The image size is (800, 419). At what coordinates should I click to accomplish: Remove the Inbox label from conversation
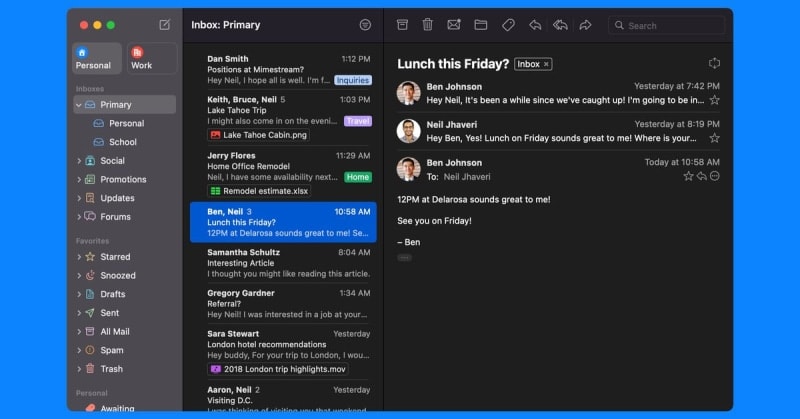click(x=546, y=64)
